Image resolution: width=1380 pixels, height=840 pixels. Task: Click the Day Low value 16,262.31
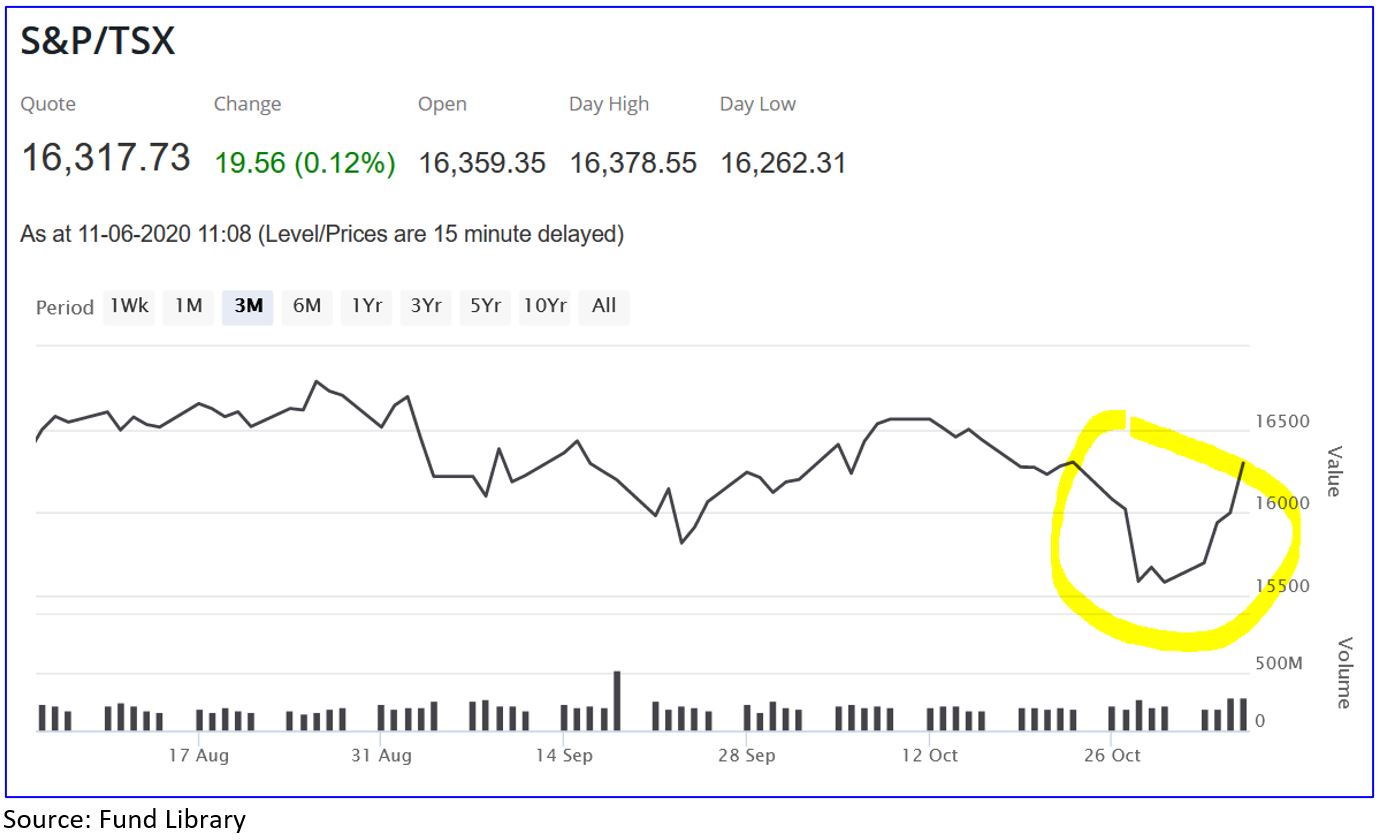pyautogui.click(x=783, y=163)
